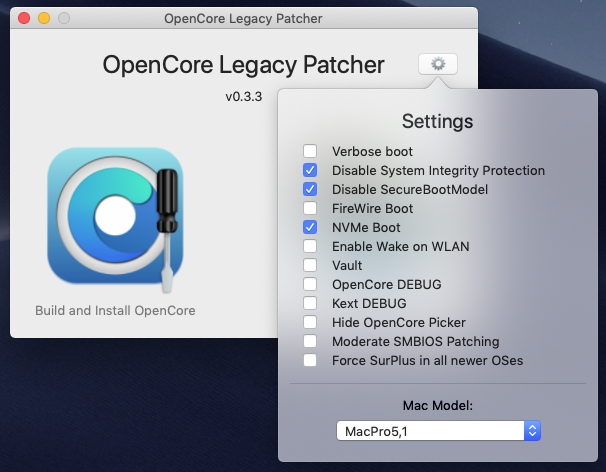Screen dimensions: 606x472
Task: Enable Moderate SMBIOS Patching
Action: [310, 341]
